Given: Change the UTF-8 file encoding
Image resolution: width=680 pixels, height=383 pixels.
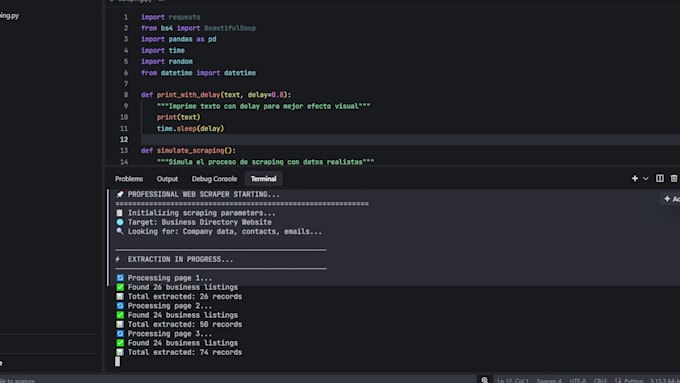Looking at the screenshot, I should (x=577, y=380).
